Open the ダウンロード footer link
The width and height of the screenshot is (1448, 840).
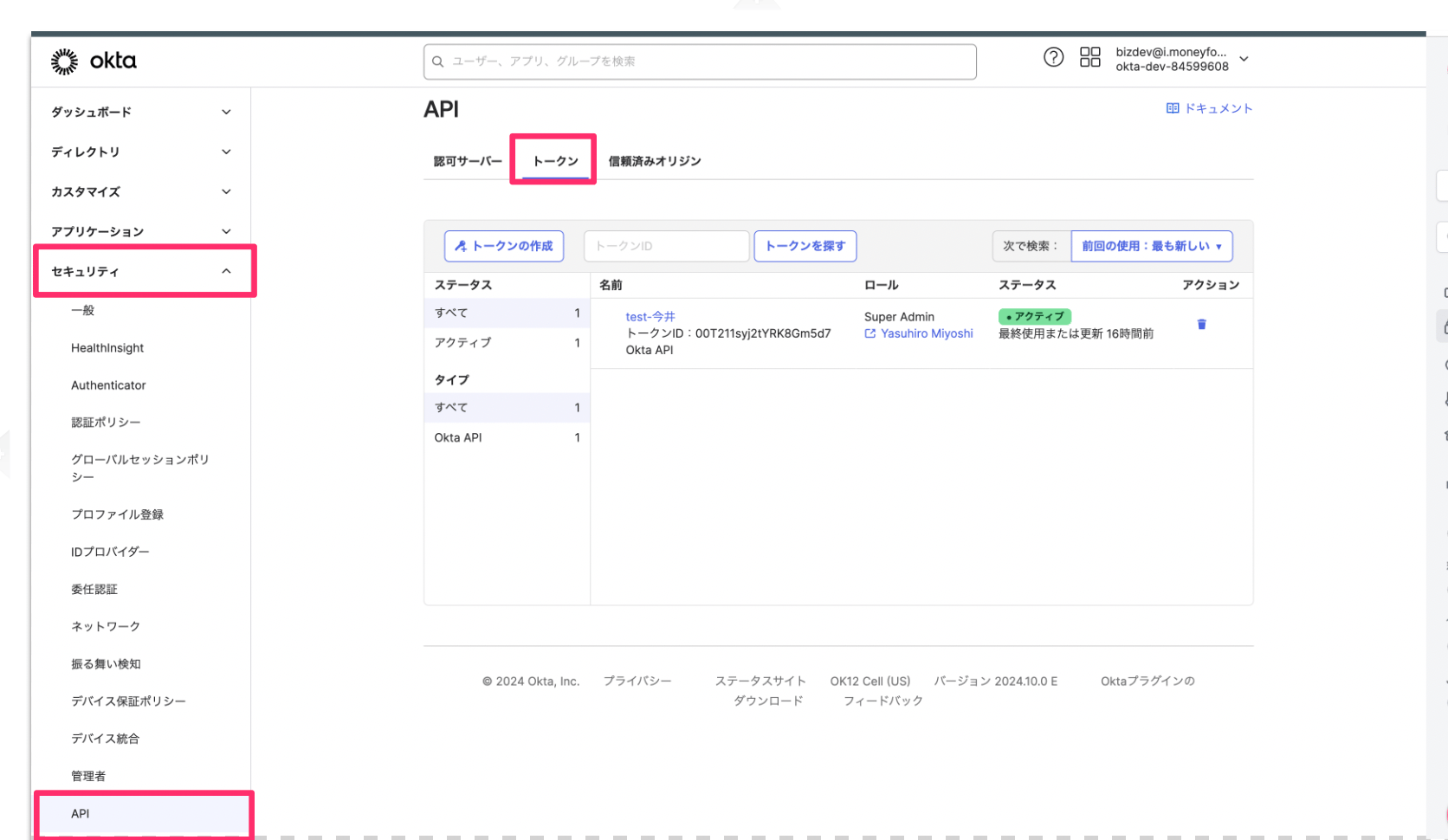pyautogui.click(x=768, y=701)
